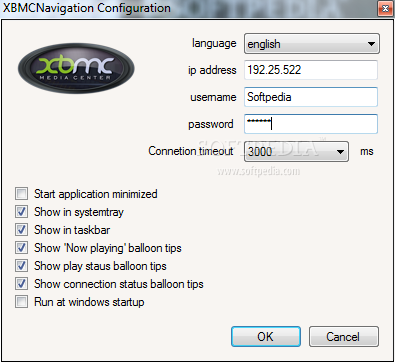
Task: Click the 'password' label text
Action: (x=211, y=124)
